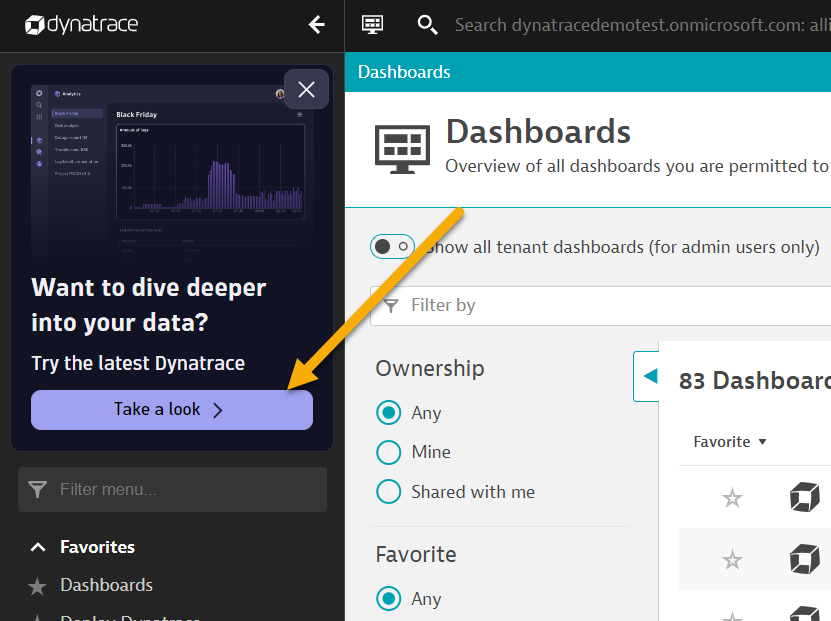Click the search magnifier icon

click(427, 25)
